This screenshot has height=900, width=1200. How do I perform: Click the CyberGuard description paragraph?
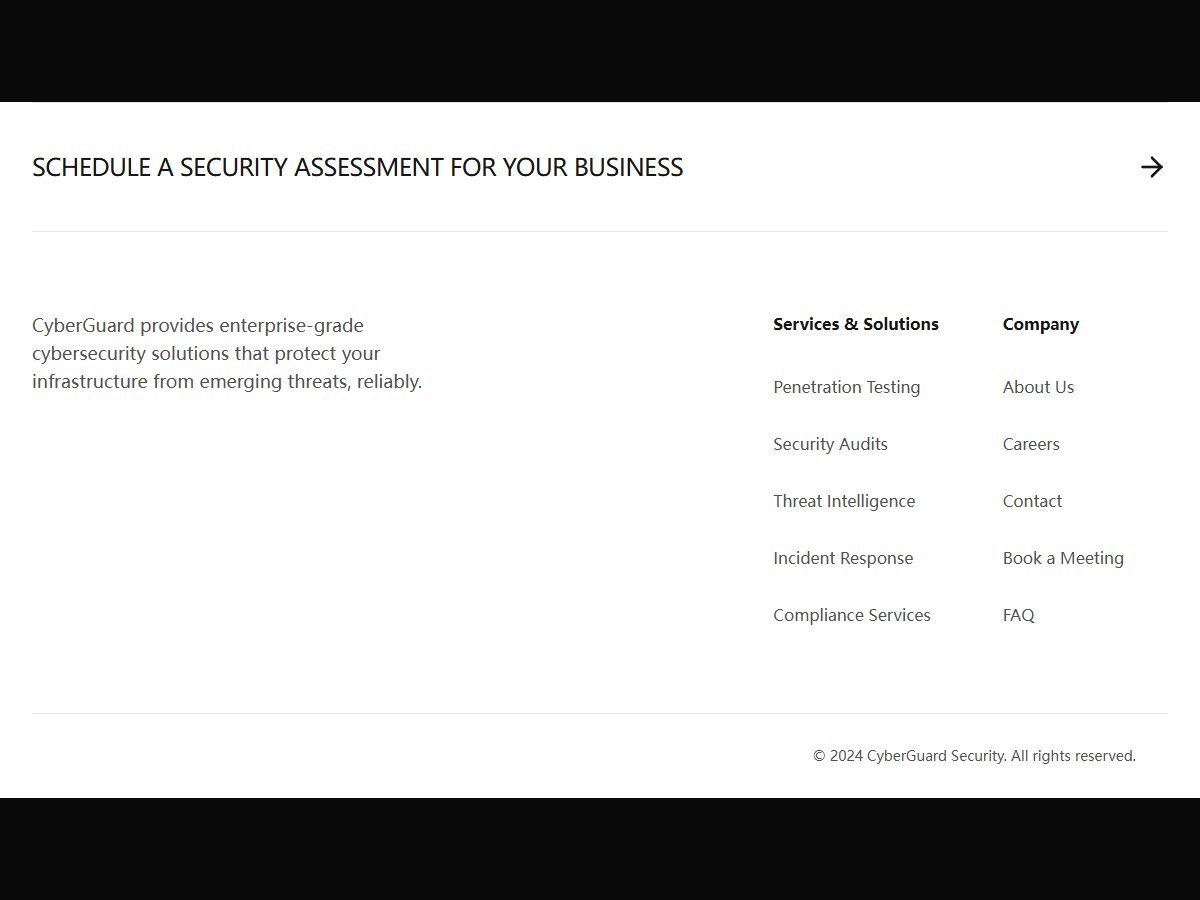pos(227,353)
